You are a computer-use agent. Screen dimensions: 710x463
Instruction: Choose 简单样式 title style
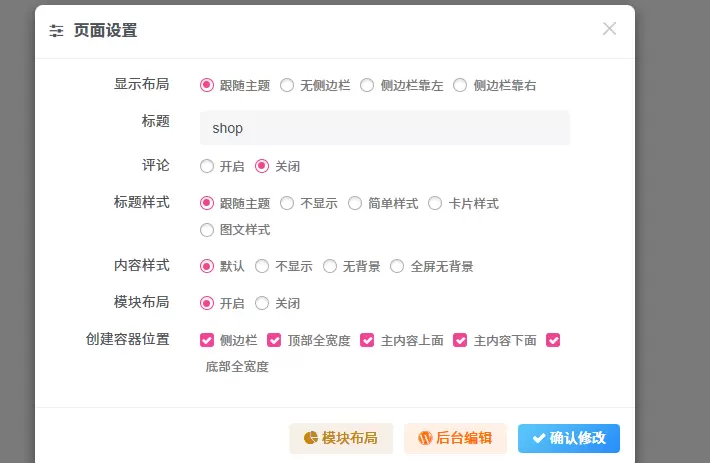coord(355,203)
